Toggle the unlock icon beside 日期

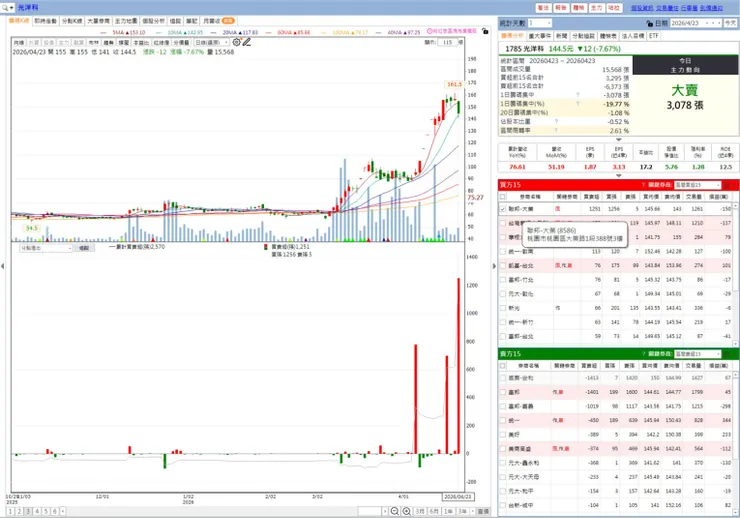[x=649, y=23]
